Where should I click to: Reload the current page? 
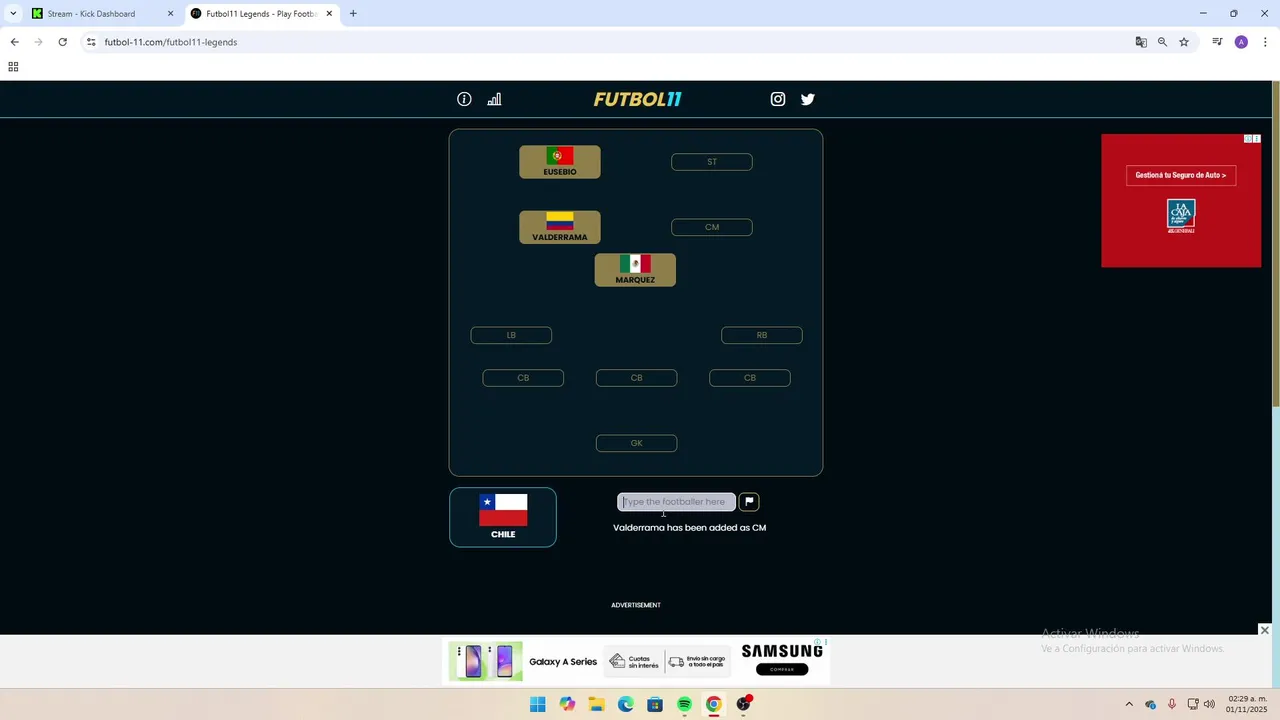click(x=62, y=42)
